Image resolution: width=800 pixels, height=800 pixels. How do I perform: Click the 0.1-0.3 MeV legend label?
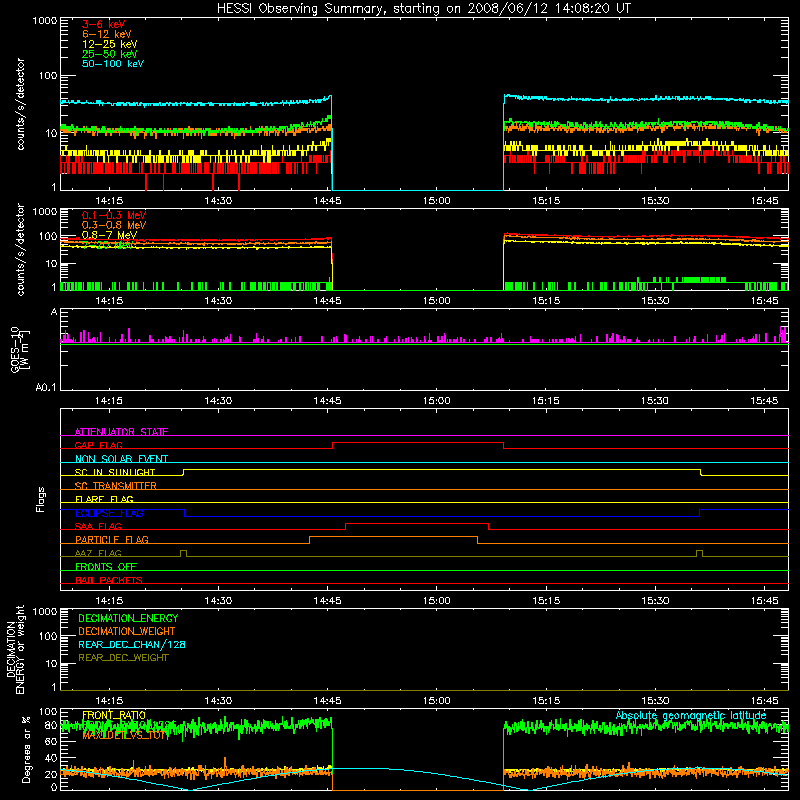coord(114,215)
